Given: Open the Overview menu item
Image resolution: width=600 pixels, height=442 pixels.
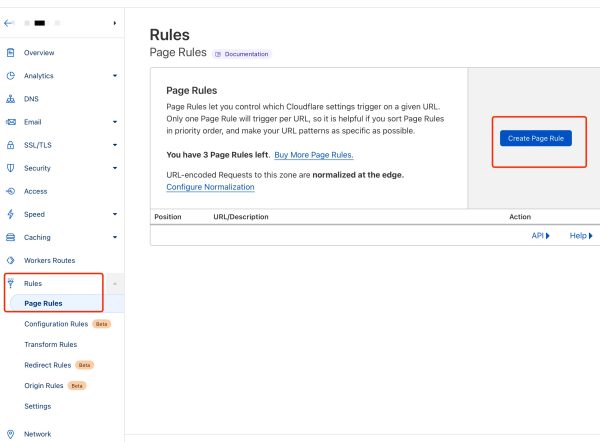Looking at the screenshot, I should [x=39, y=52].
